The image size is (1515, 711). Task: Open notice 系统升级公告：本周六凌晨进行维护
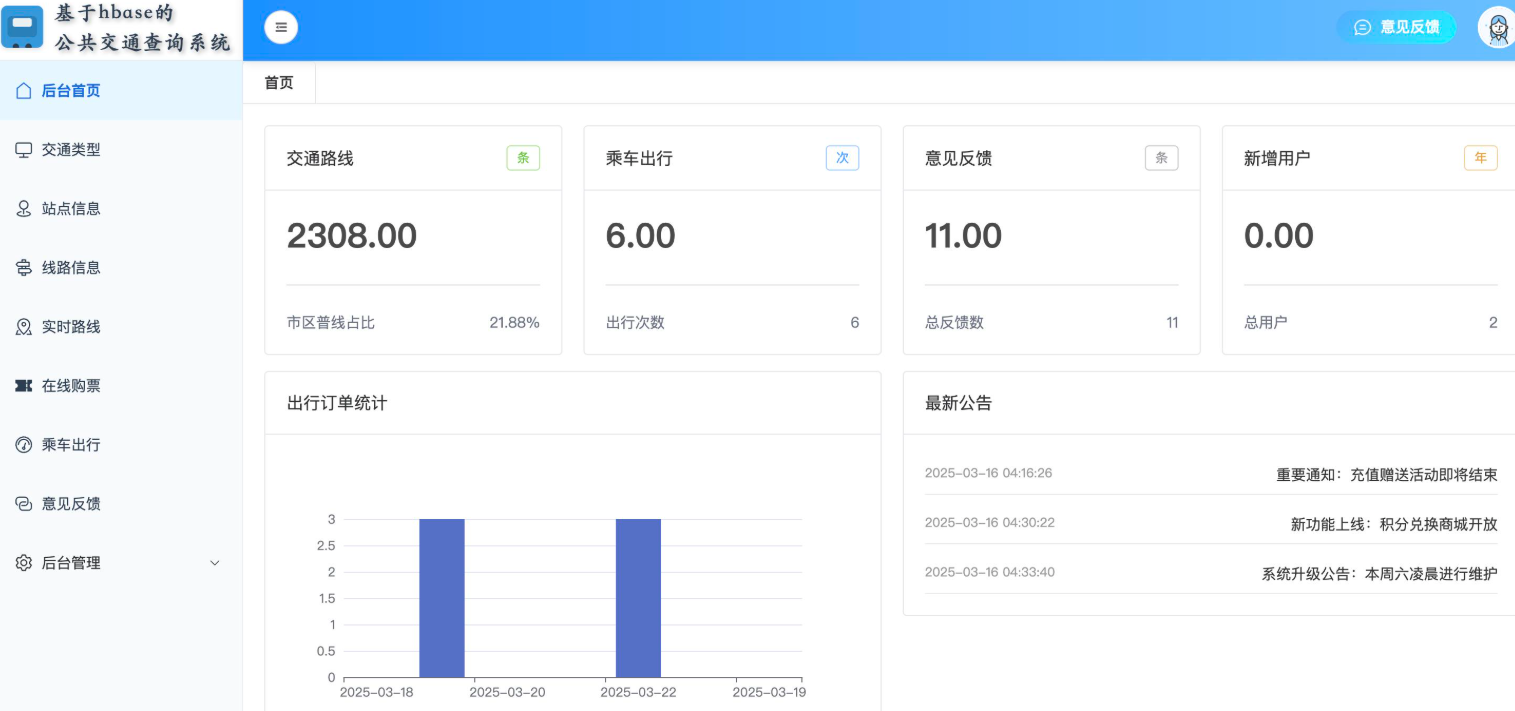coord(1380,574)
